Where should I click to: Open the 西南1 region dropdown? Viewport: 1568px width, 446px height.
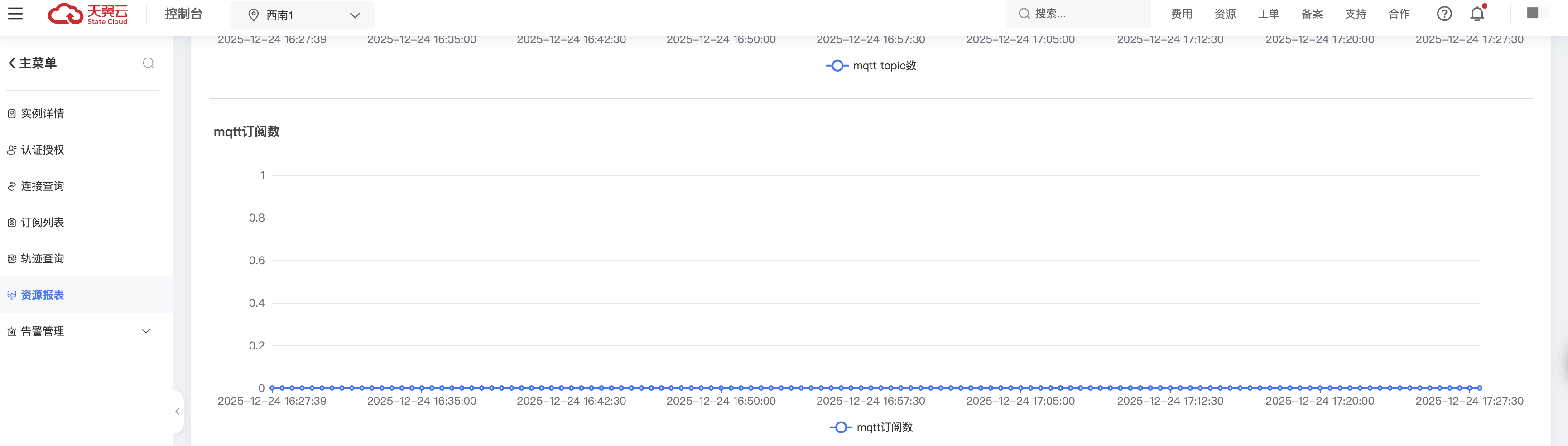coord(303,15)
